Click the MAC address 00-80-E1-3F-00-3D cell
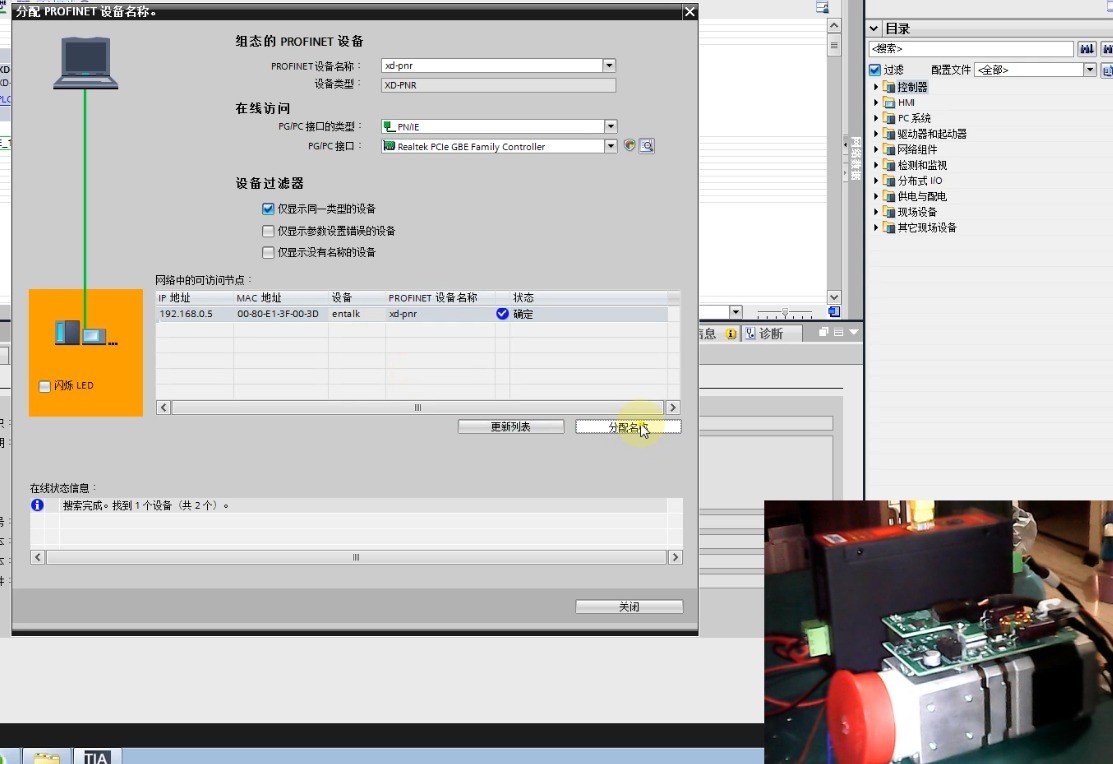The width and height of the screenshot is (1113, 764). pyautogui.click(x=280, y=314)
